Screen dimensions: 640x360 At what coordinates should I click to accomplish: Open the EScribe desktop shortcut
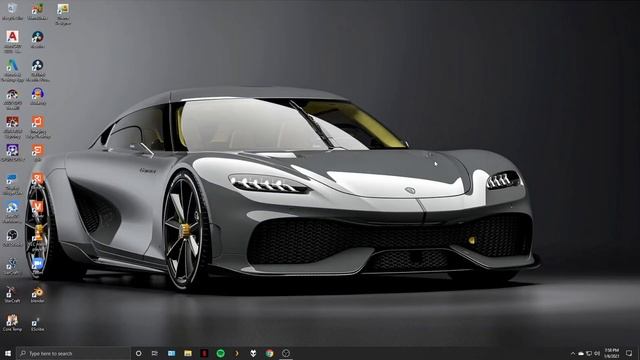(38, 324)
